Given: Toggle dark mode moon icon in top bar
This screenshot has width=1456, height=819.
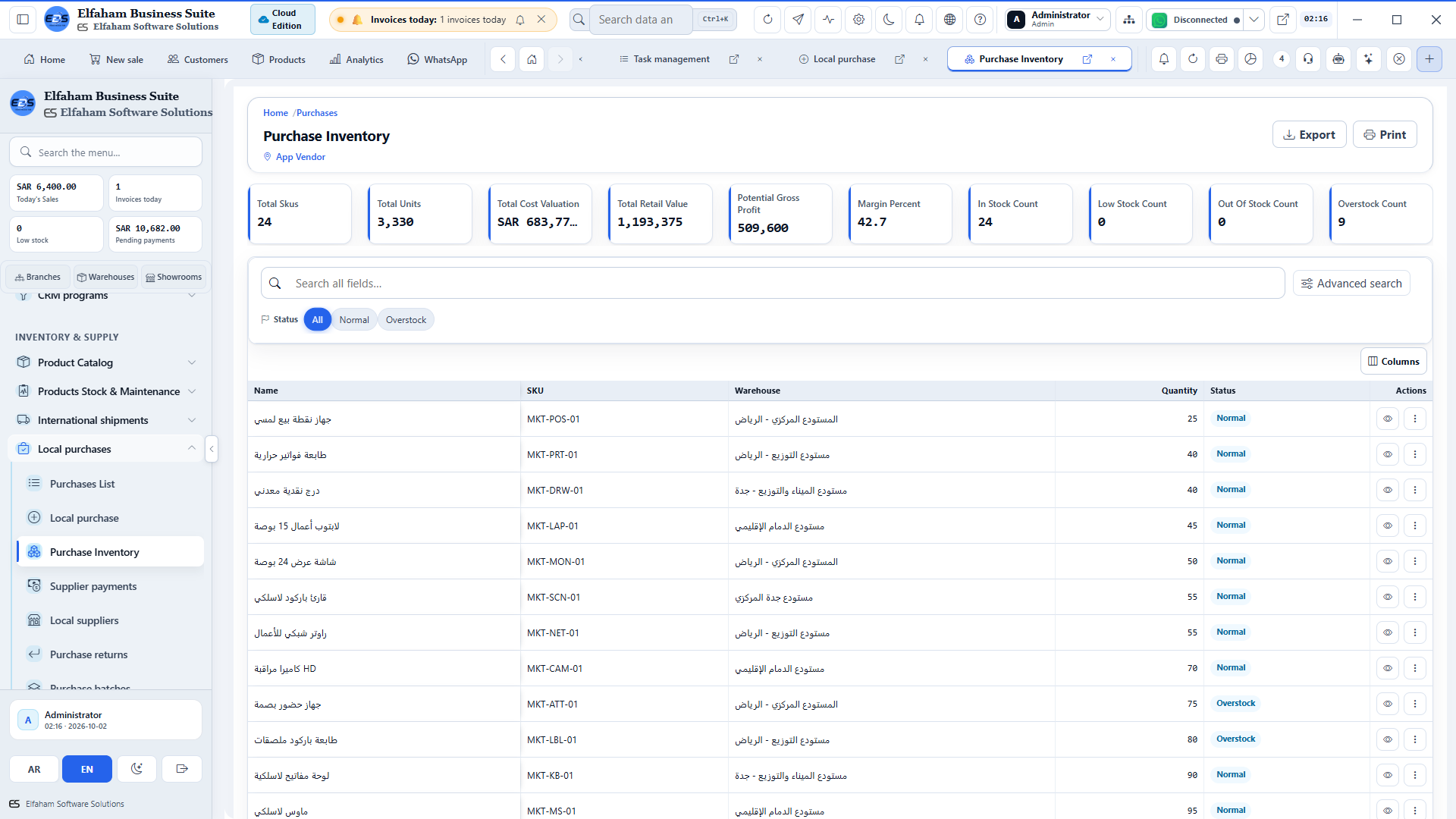Looking at the screenshot, I should 889,20.
